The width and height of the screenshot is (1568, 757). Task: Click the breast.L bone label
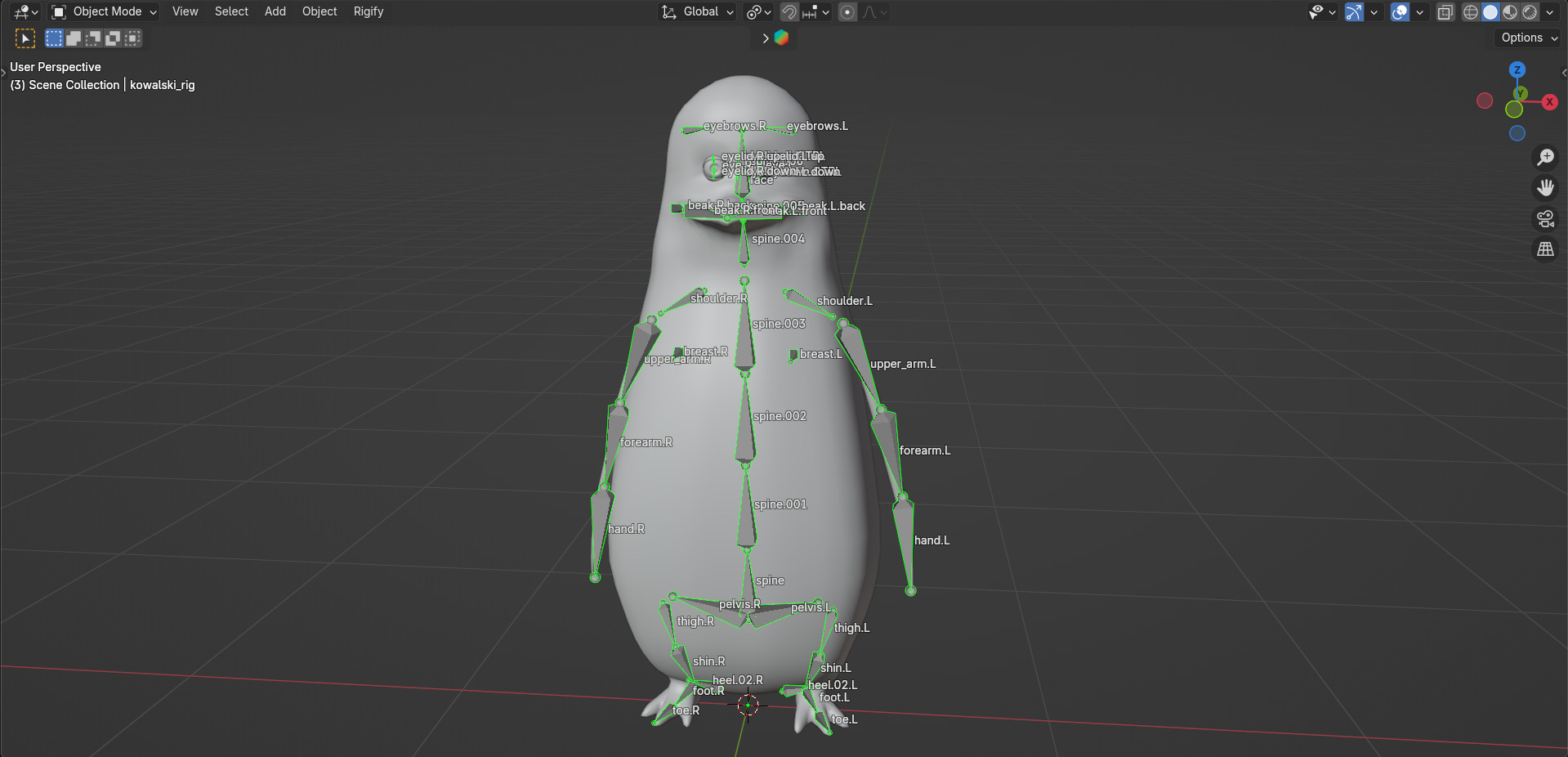coord(820,354)
